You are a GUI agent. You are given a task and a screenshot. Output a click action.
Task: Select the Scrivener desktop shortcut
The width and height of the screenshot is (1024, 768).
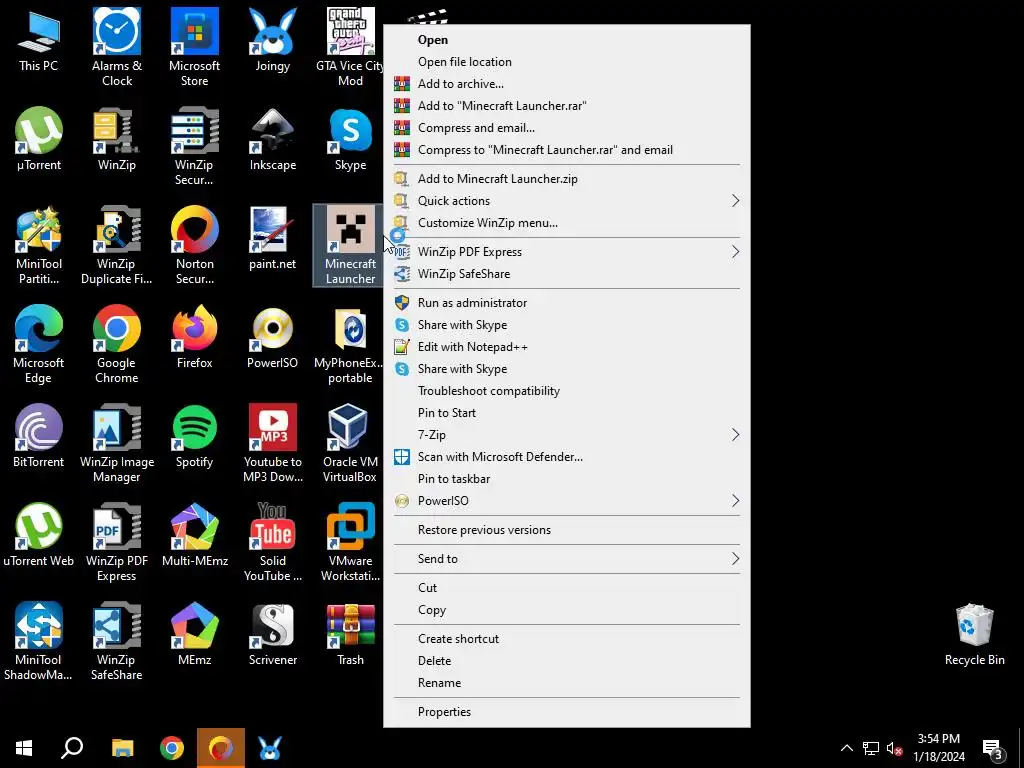tap(272, 635)
